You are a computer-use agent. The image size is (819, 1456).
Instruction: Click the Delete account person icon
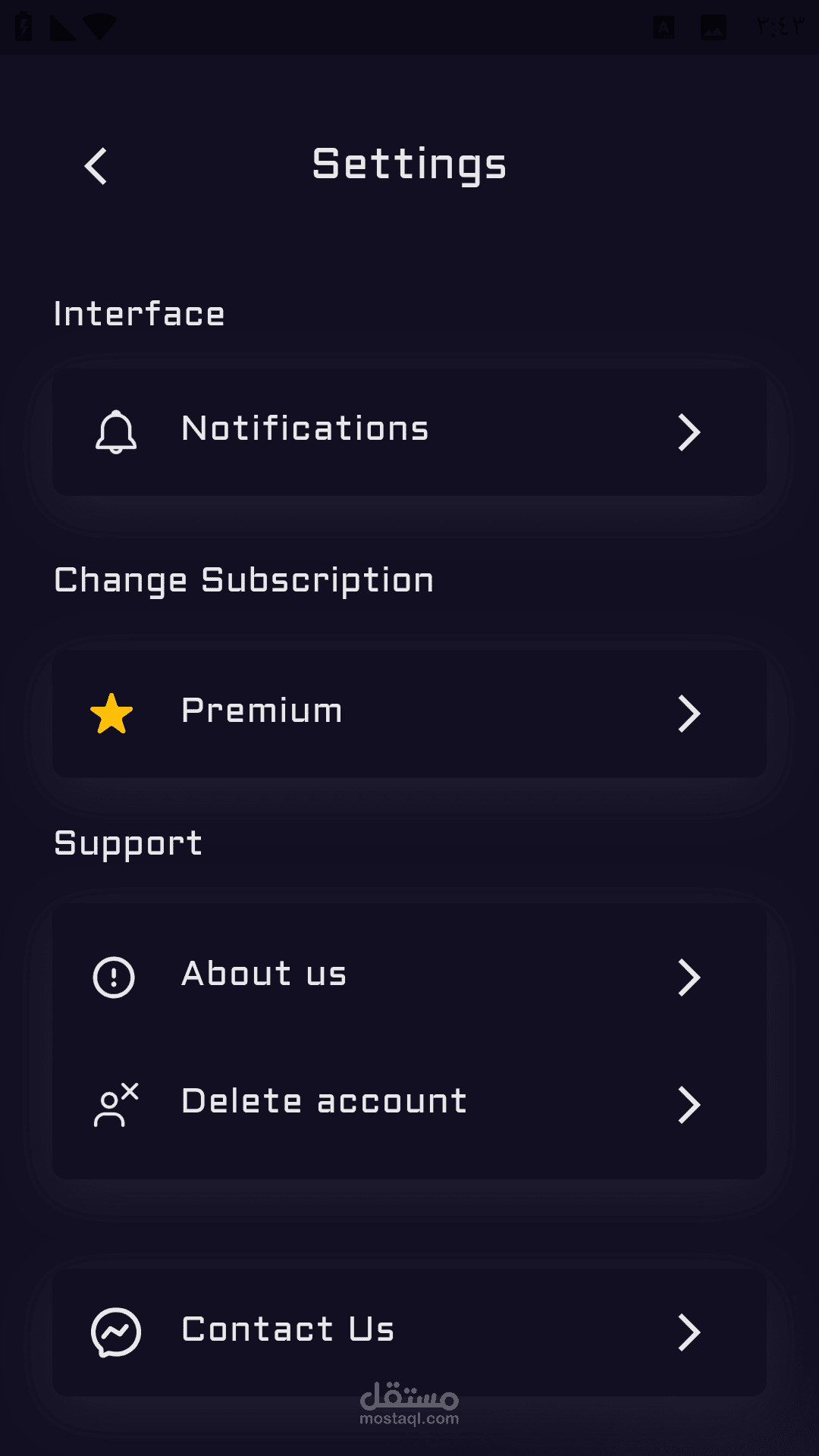click(115, 1105)
